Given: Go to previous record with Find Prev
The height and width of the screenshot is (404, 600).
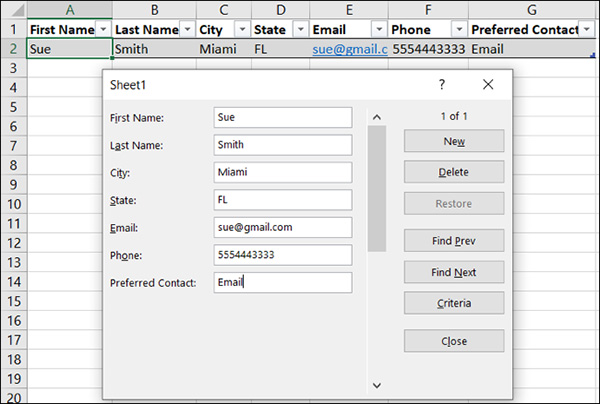Looking at the screenshot, I should [x=454, y=240].
